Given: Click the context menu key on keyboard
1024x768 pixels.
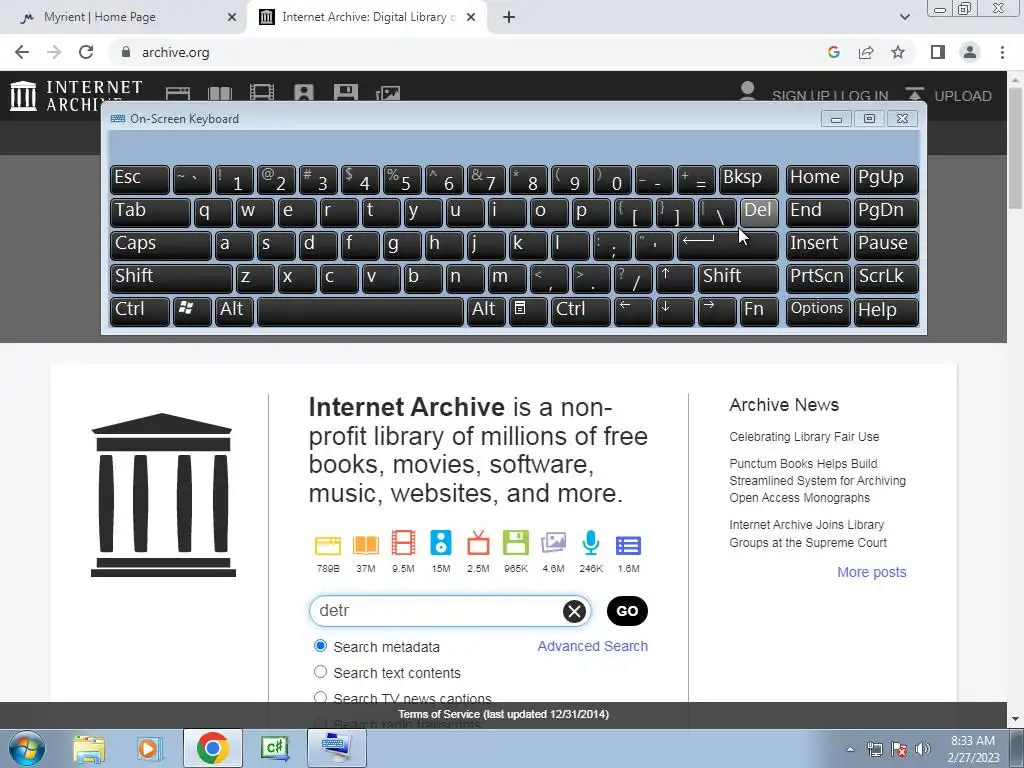Looking at the screenshot, I should (x=528, y=311).
